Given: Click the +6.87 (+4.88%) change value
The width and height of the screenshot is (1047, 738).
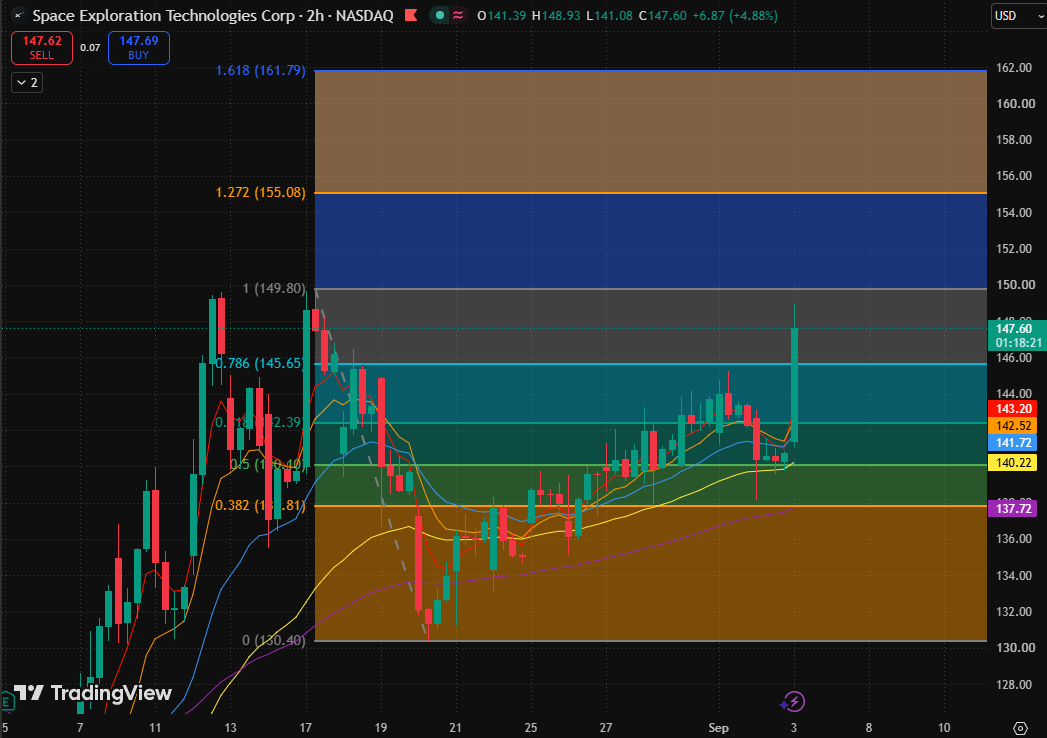Looking at the screenshot, I should (x=735, y=15).
